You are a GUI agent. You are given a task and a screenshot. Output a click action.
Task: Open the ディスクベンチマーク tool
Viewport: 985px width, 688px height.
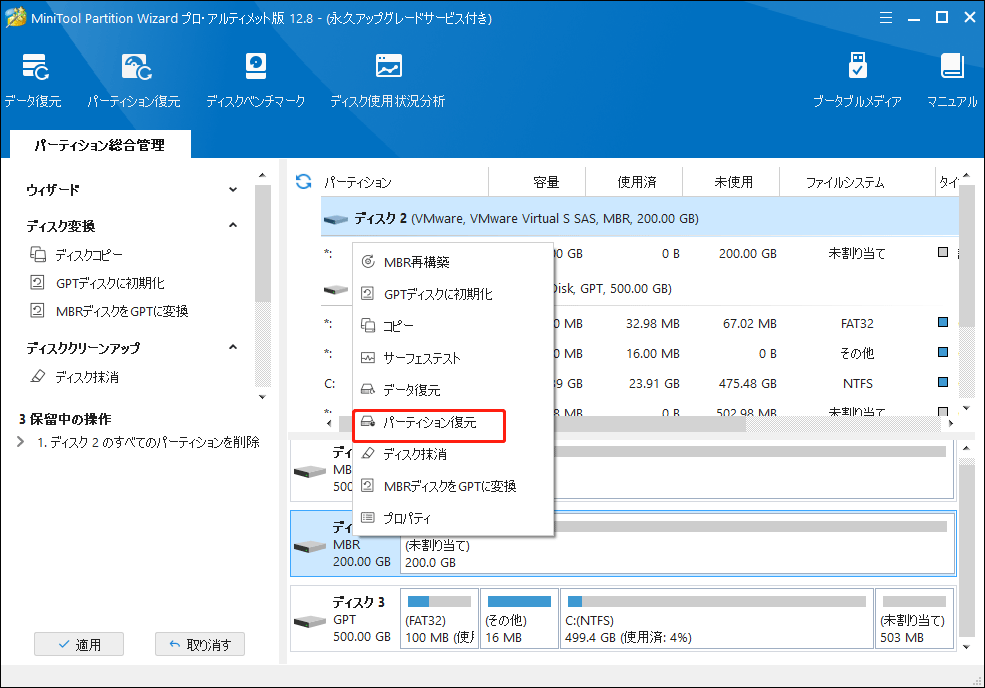point(255,80)
